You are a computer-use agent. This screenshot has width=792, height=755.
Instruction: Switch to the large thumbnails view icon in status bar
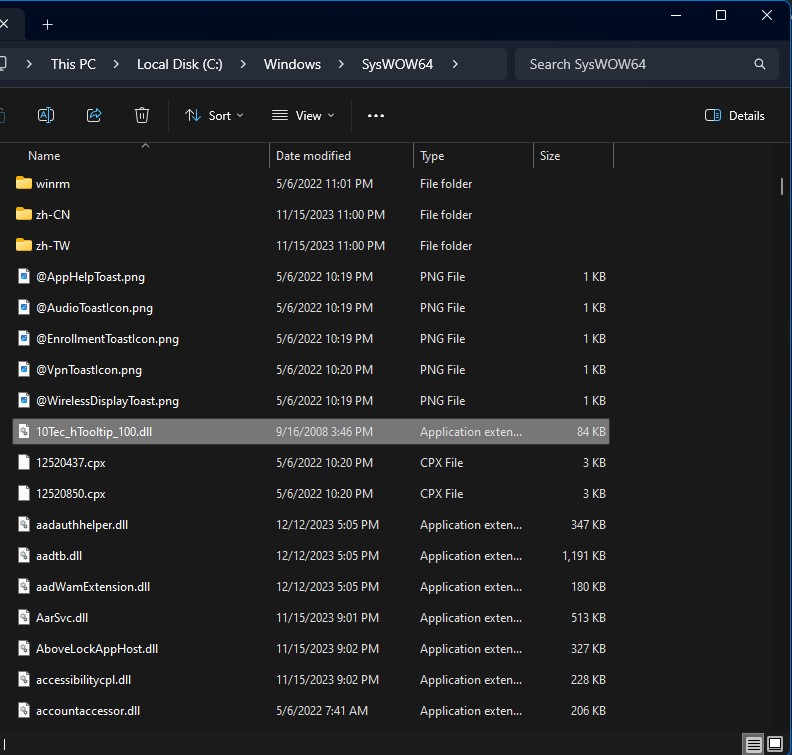point(775,743)
